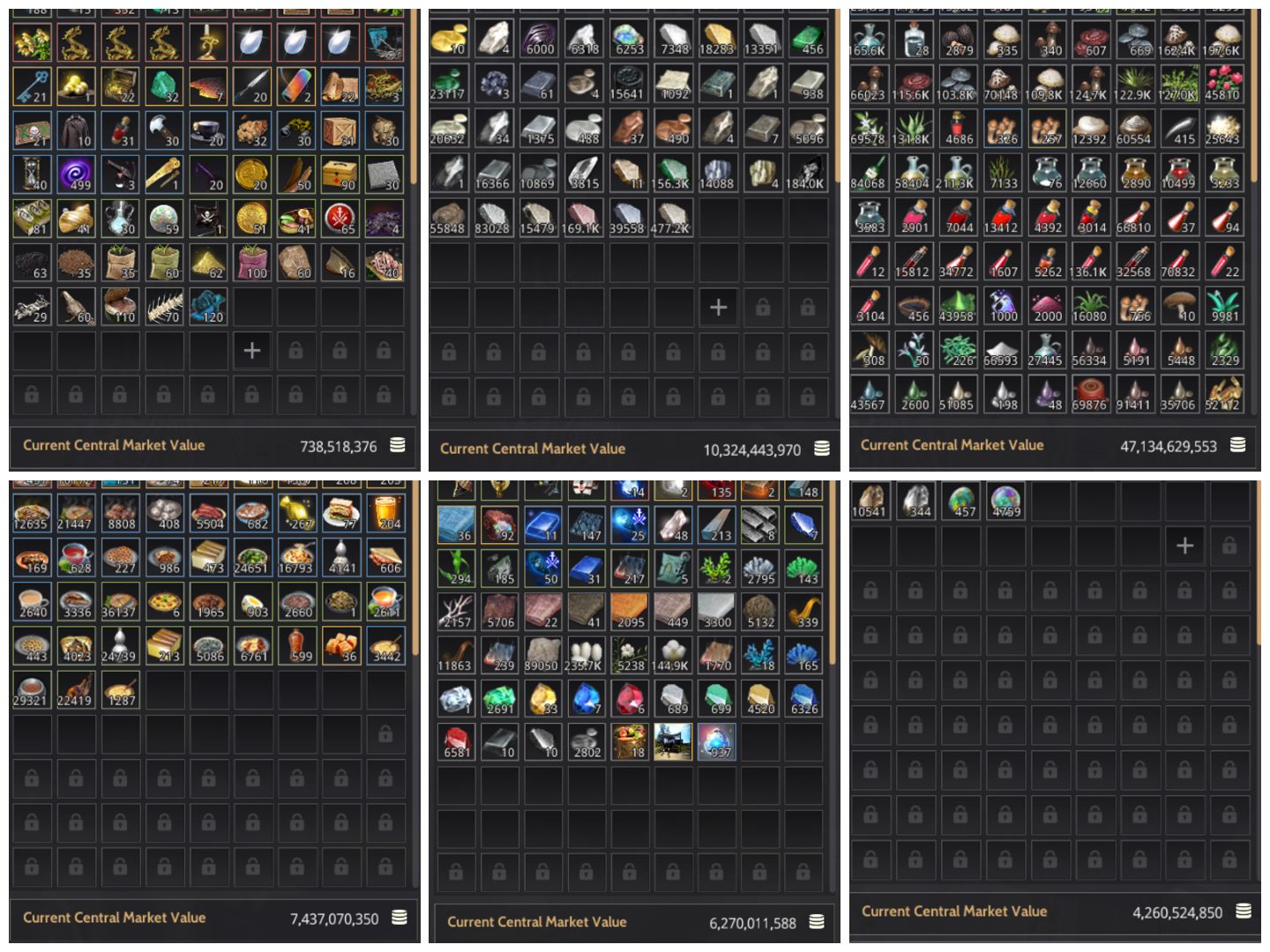This screenshot has height=952, width=1270.
Task: Click the plus slot button below the blue rose
Action: click(x=252, y=351)
